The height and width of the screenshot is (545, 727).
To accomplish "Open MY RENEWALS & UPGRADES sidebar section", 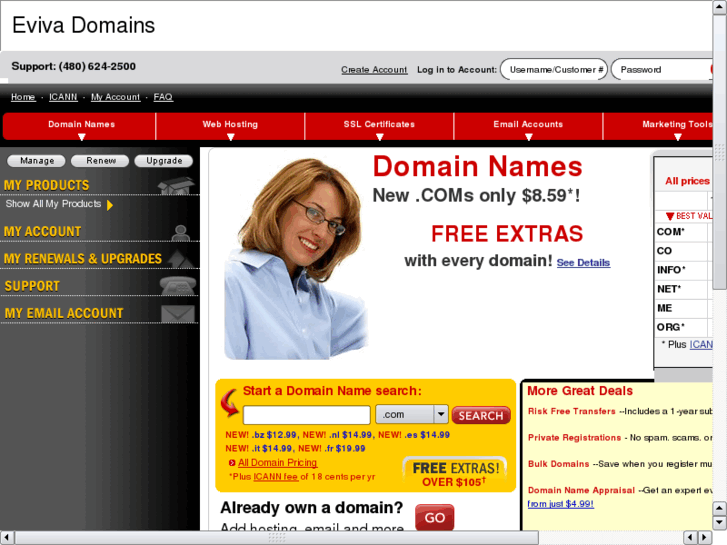I will [x=83, y=259].
